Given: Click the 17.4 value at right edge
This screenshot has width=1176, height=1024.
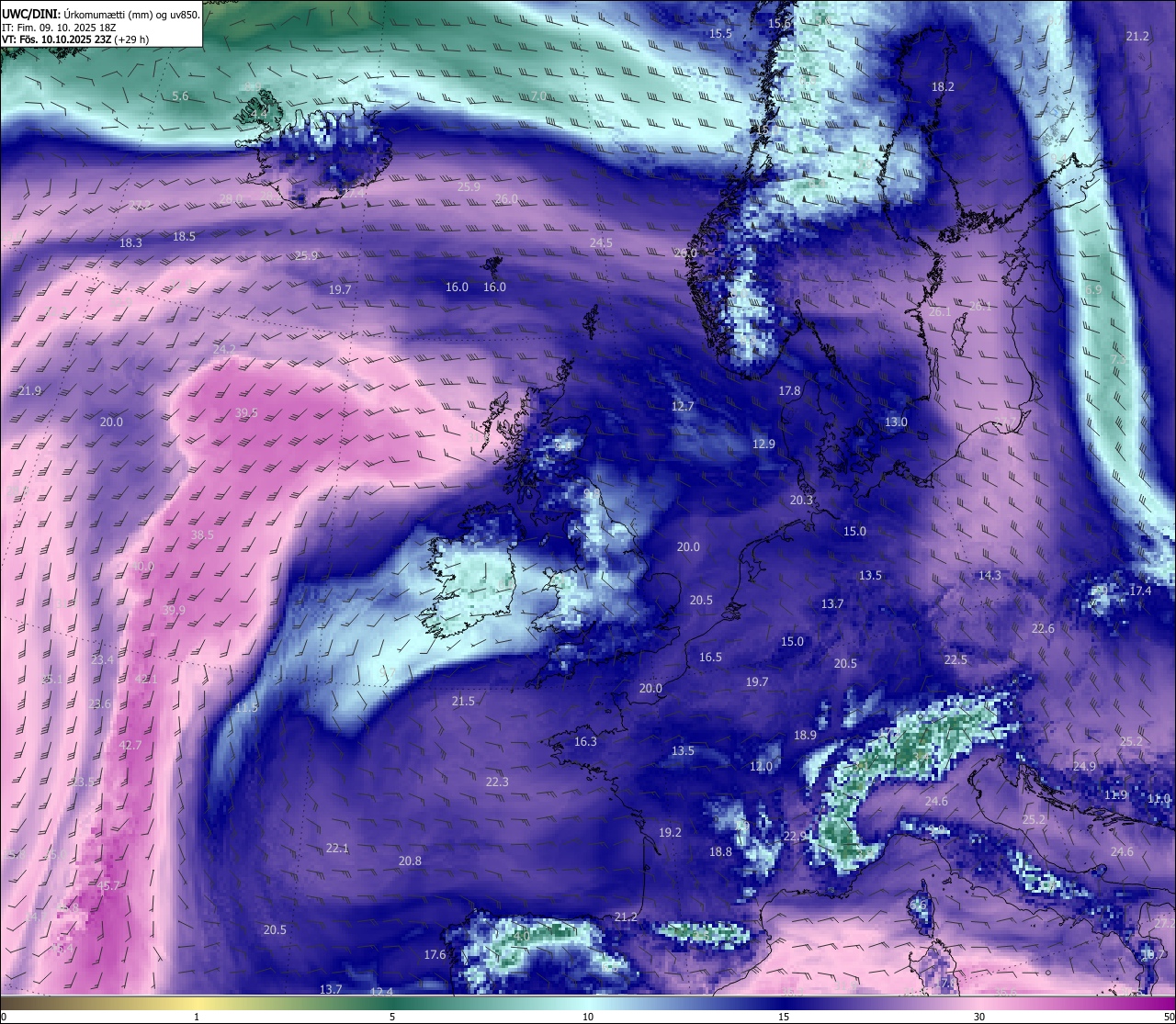Looking at the screenshot, I should 1140,591.
